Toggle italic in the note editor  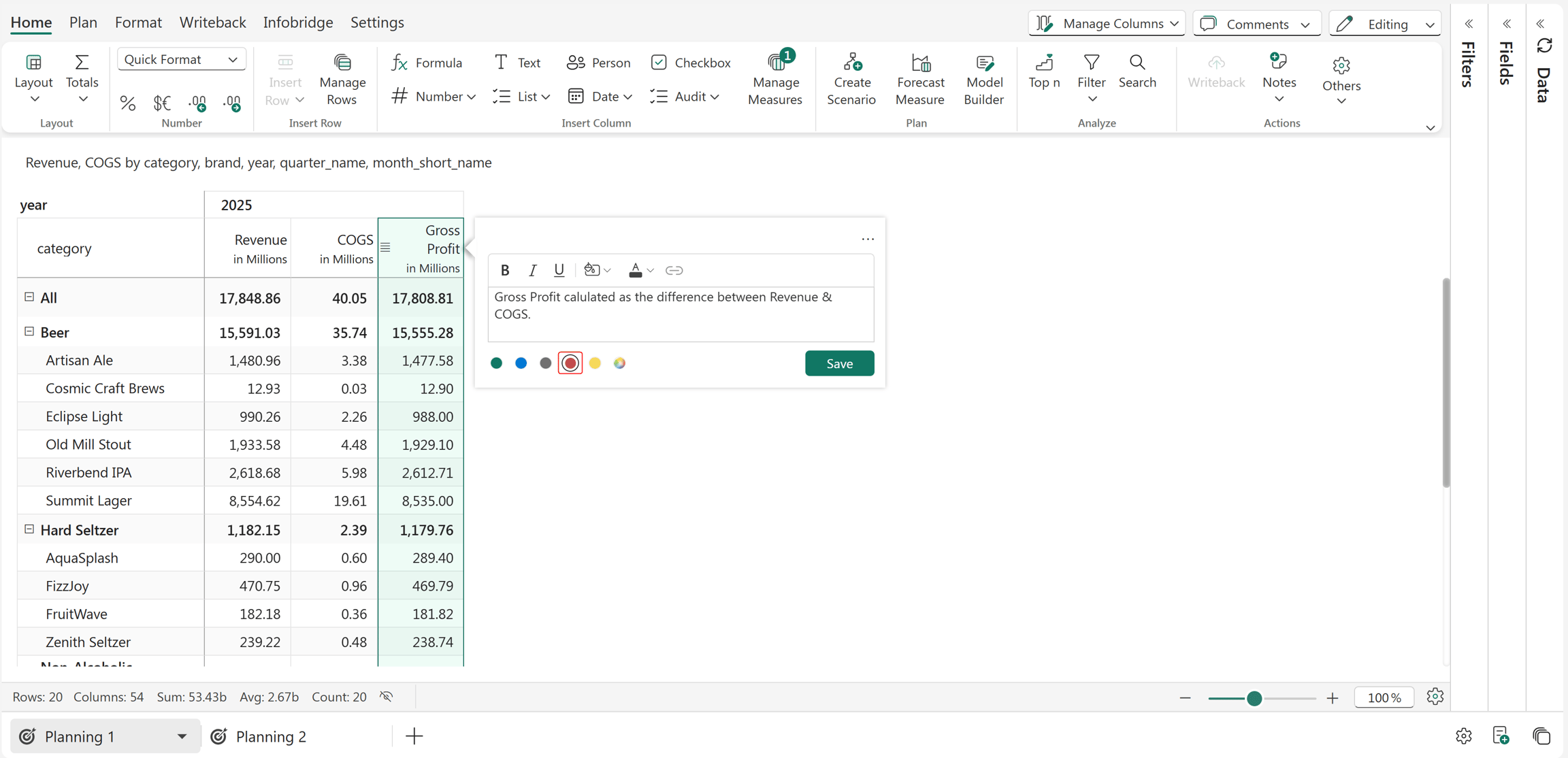[x=532, y=270]
